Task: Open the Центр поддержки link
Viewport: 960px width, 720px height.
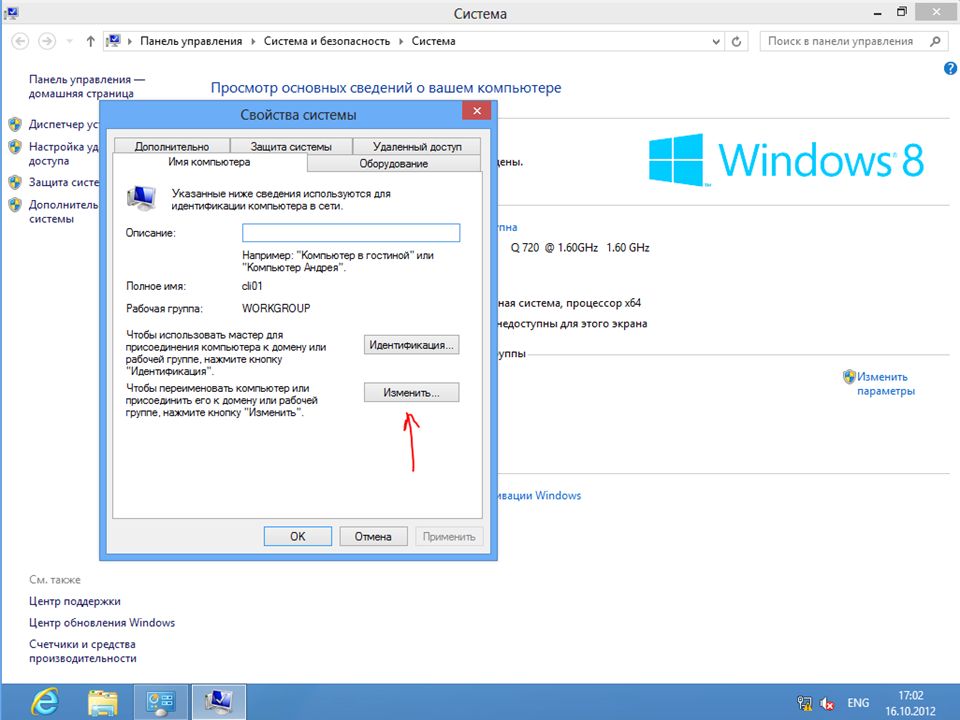Action: pyautogui.click(x=75, y=601)
